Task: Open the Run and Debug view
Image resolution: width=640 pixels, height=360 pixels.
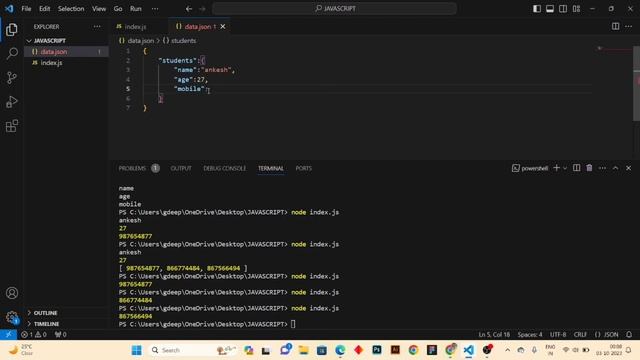Action: point(12,102)
